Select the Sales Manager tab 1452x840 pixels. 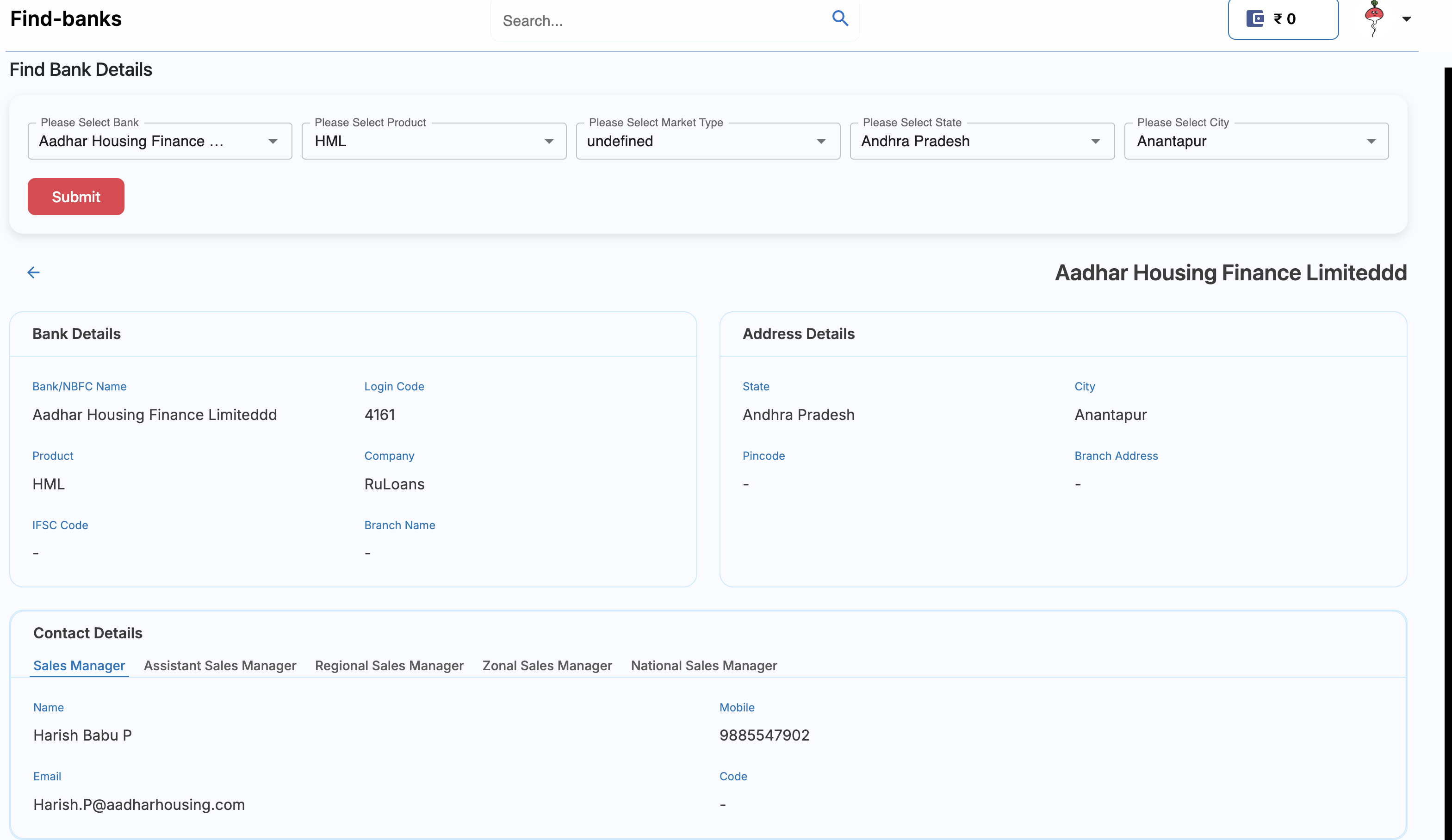[79, 666]
